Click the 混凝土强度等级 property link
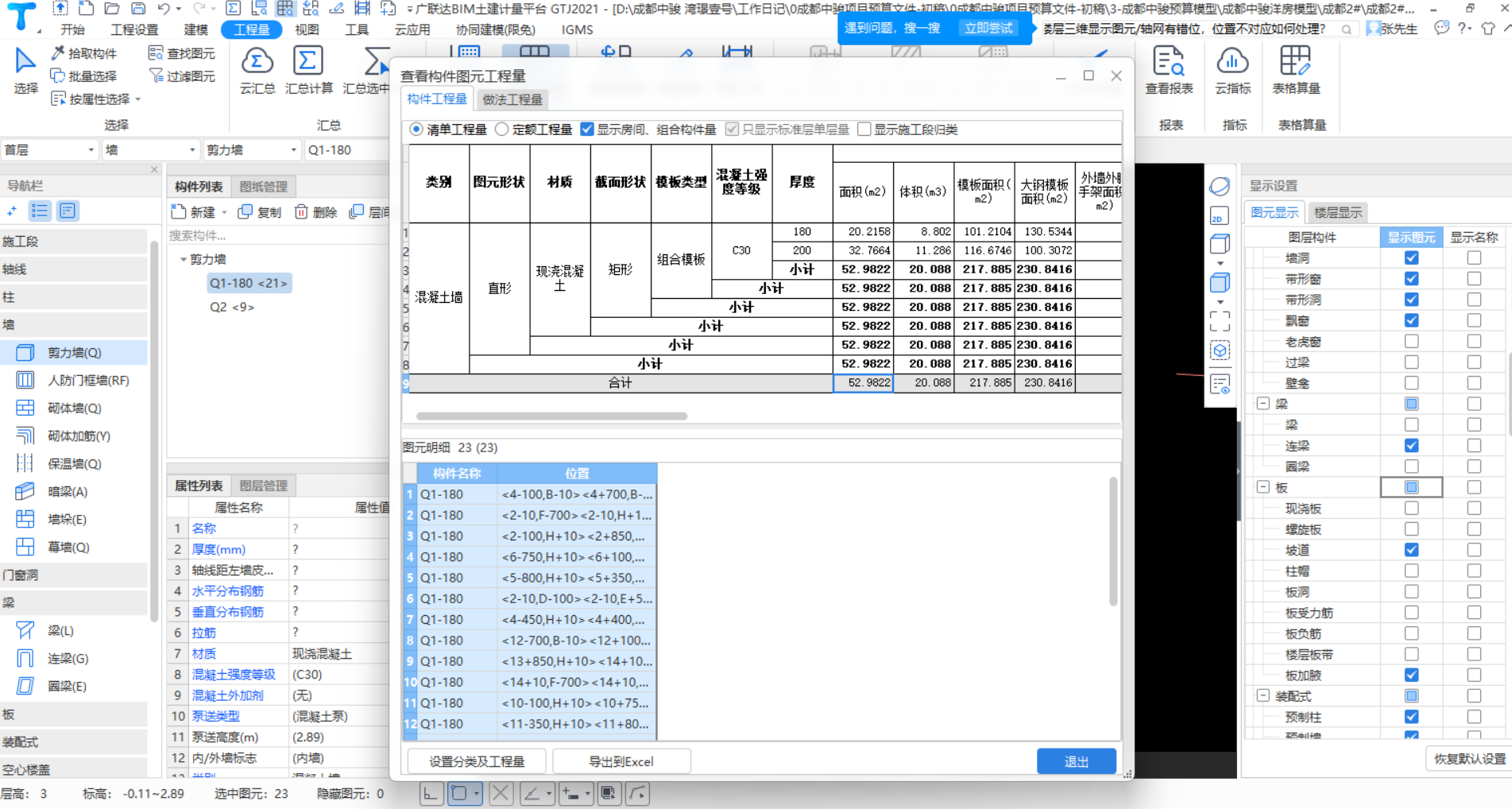The height and width of the screenshot is (809, 1512). [x=234, y=675]
